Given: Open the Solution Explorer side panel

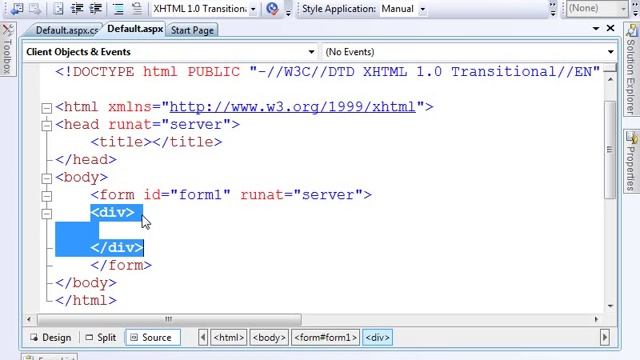Looking at the screenshot, I should coord(631,69).
